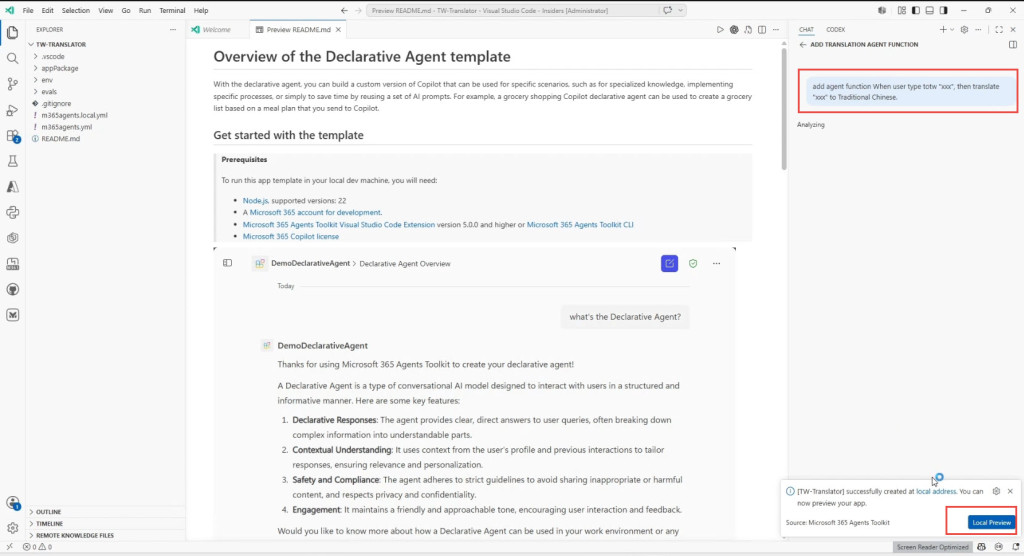Open notifications bell in status bar
1024x556 pixels.
(1016, 547)
